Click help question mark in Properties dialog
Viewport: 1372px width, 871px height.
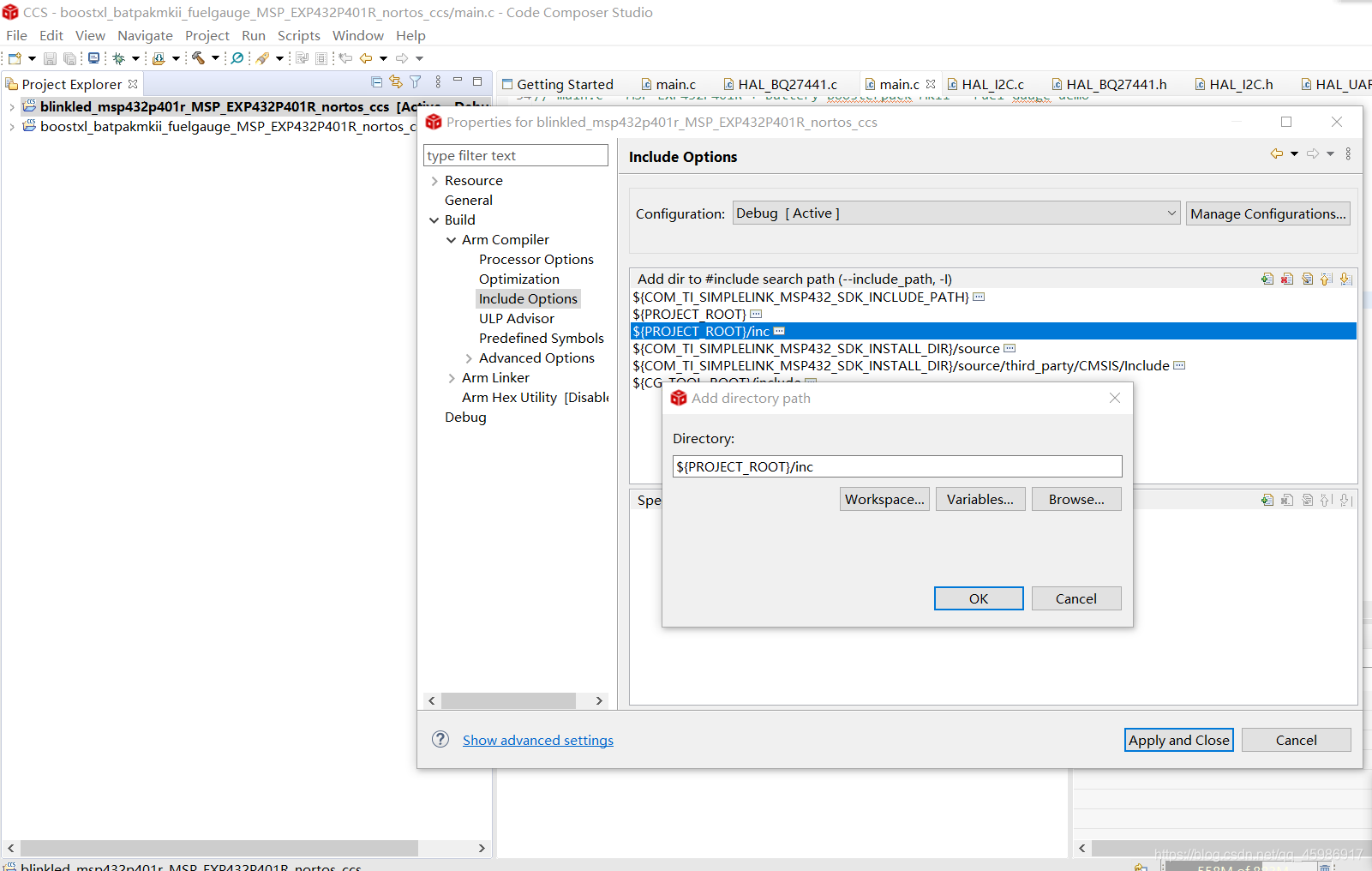click(440, 739)
